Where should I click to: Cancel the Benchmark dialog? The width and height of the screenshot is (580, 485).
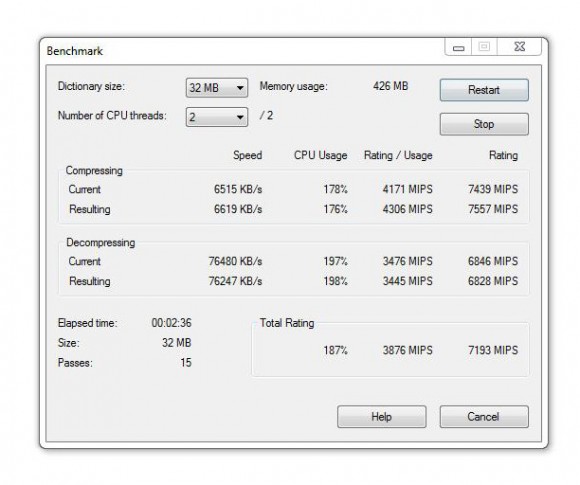point(484,417)
